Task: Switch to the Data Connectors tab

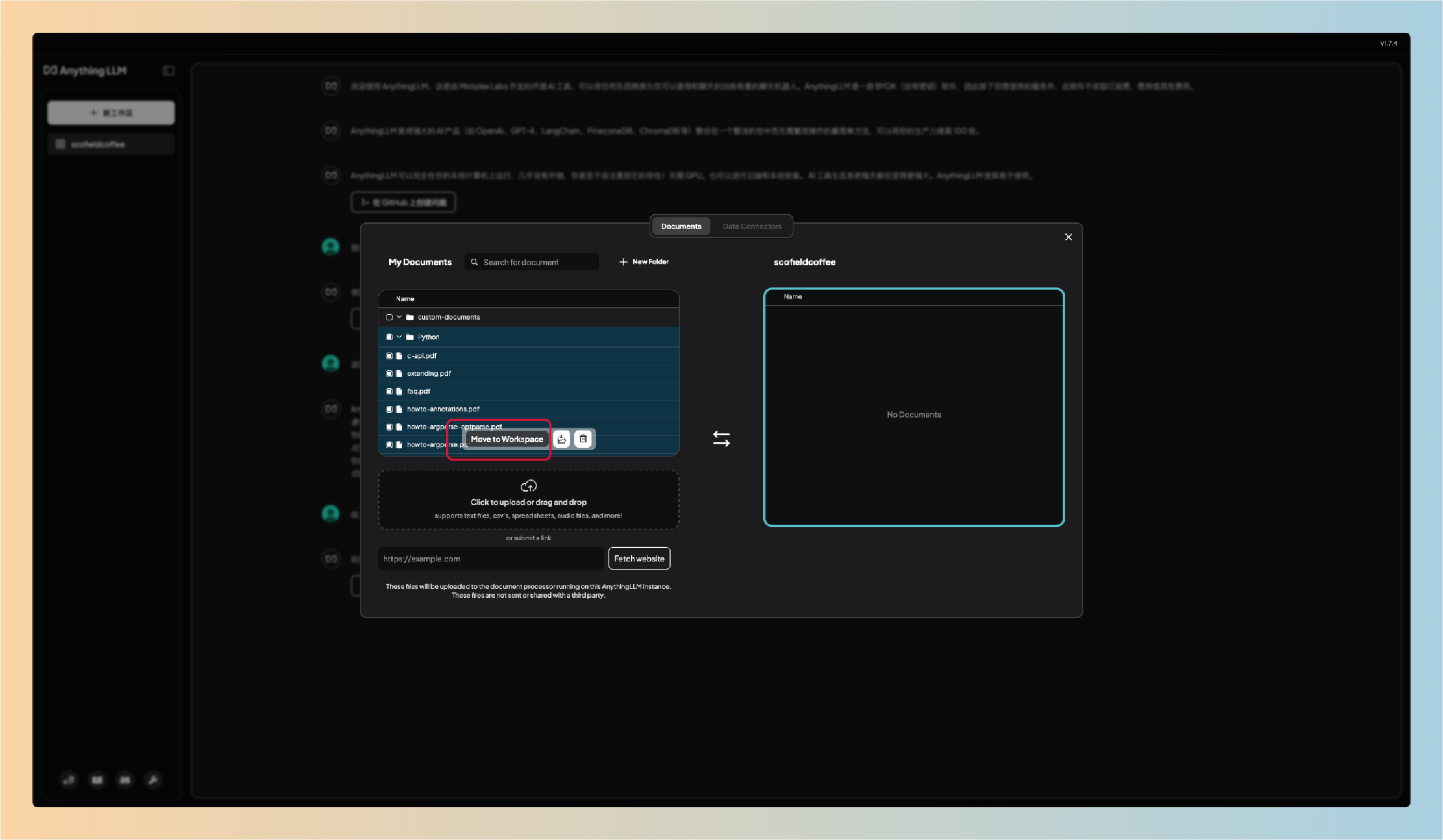Action: [x=751, y=226]
